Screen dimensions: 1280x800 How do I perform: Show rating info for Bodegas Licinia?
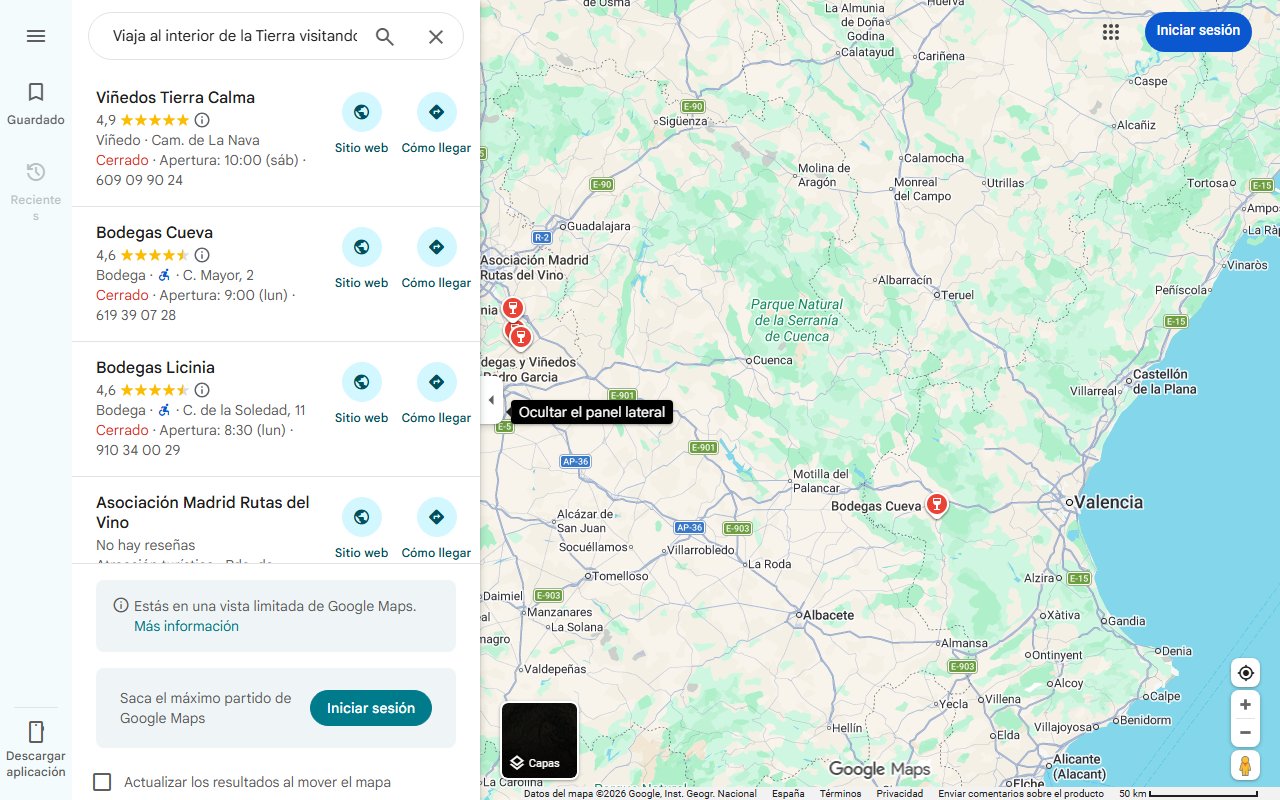202,390
